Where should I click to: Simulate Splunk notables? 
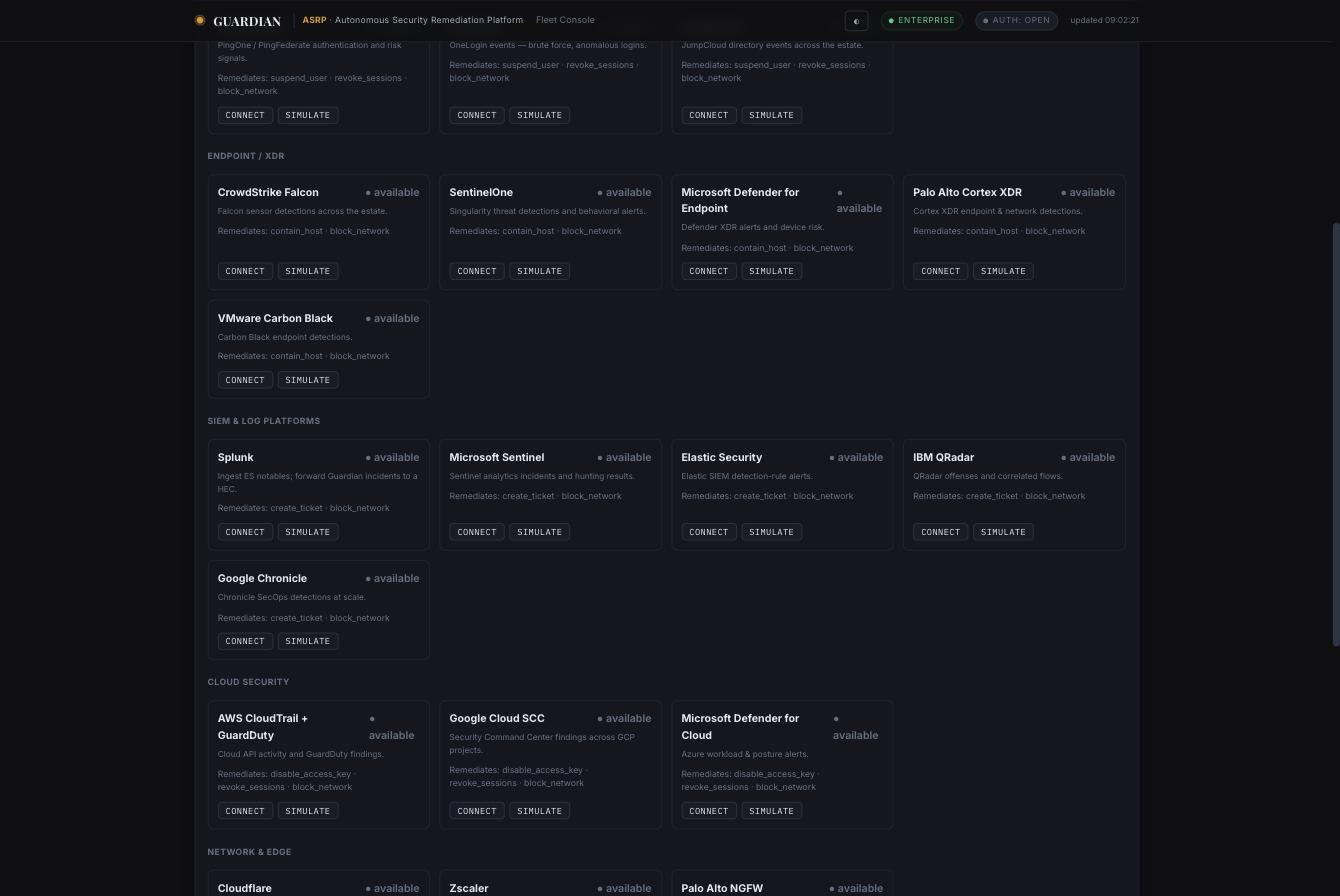308,532
